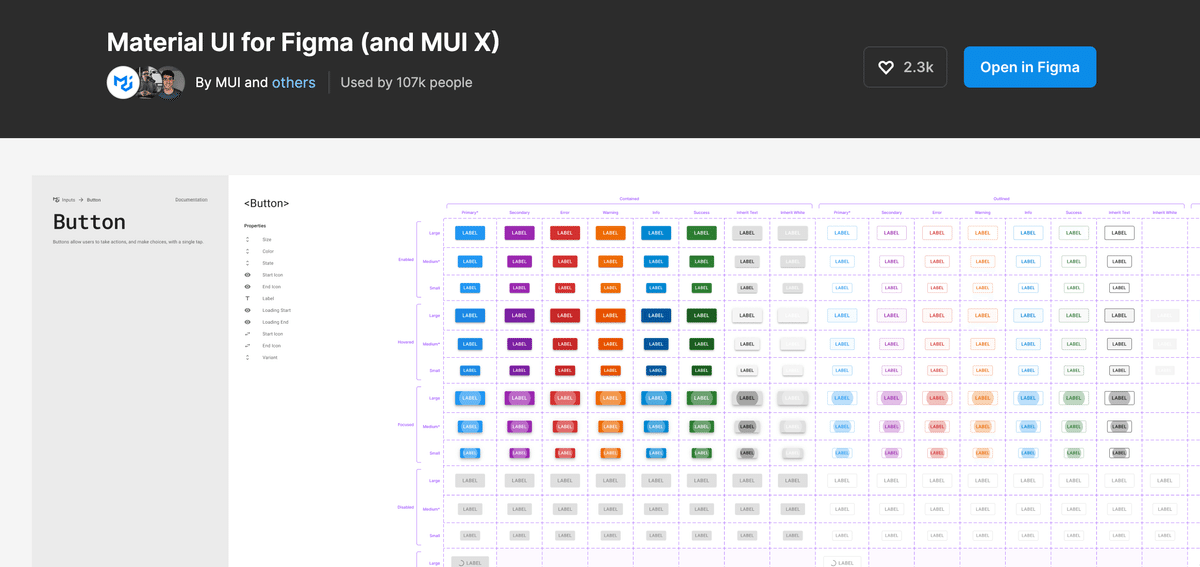
Task: Click the heart icon to like
Action: [x=885, y=67]
